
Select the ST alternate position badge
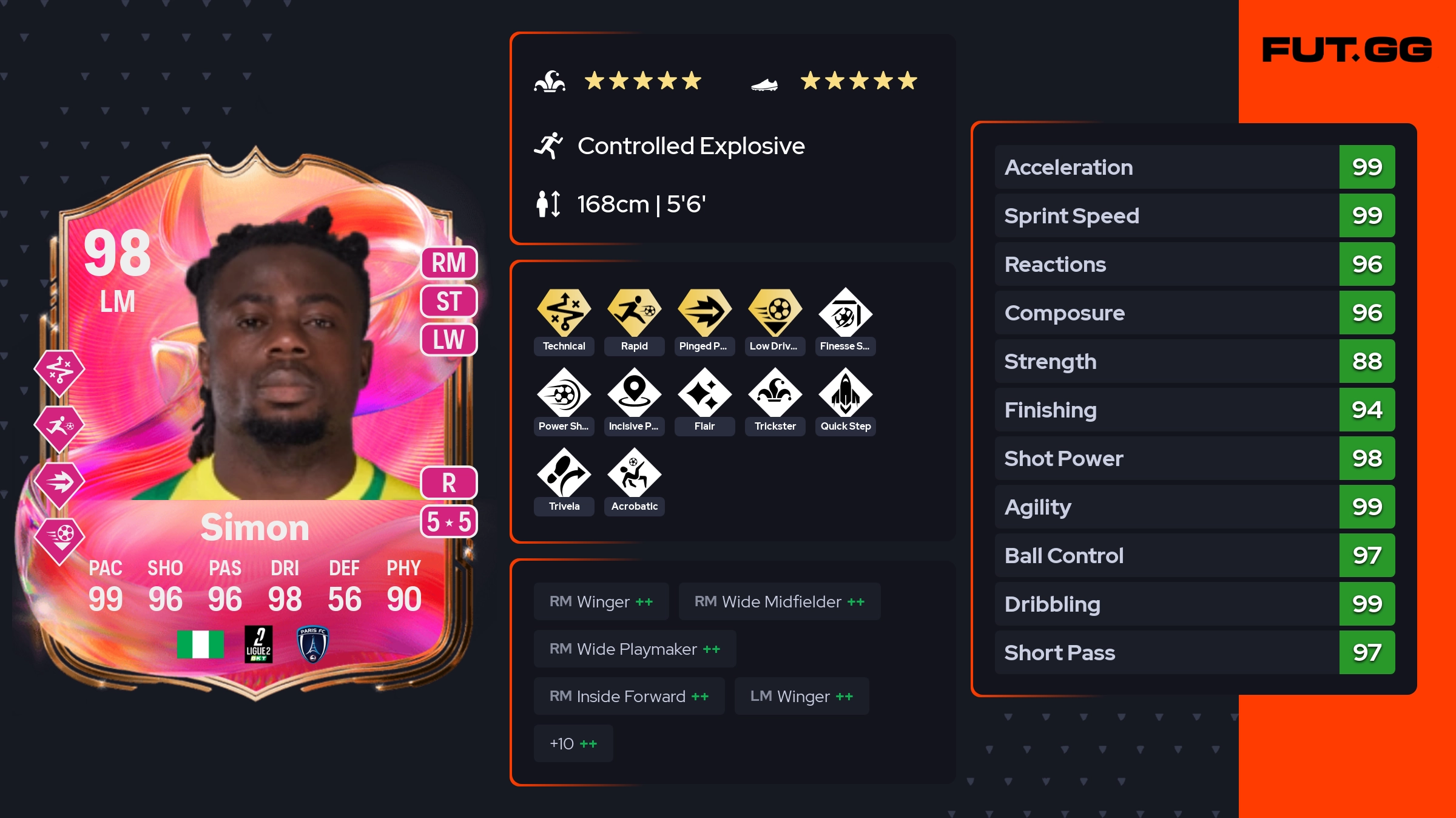pos(449,301)
